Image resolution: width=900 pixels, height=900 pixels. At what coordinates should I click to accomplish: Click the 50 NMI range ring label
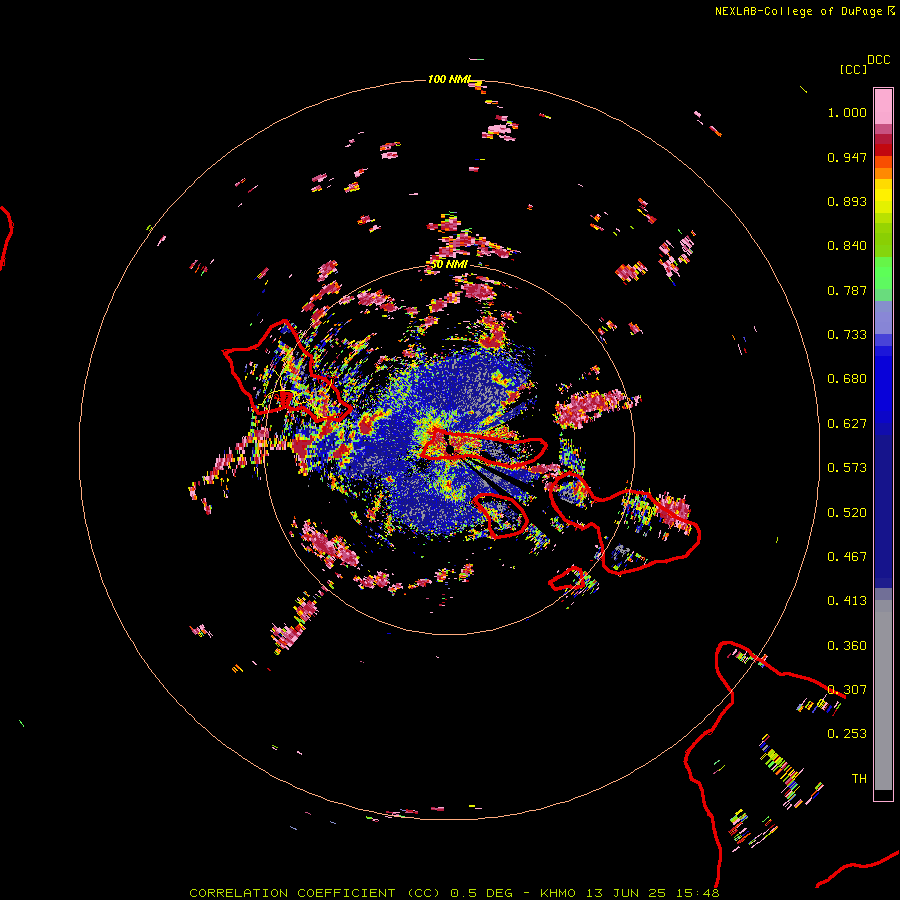(x=449, y=264)
